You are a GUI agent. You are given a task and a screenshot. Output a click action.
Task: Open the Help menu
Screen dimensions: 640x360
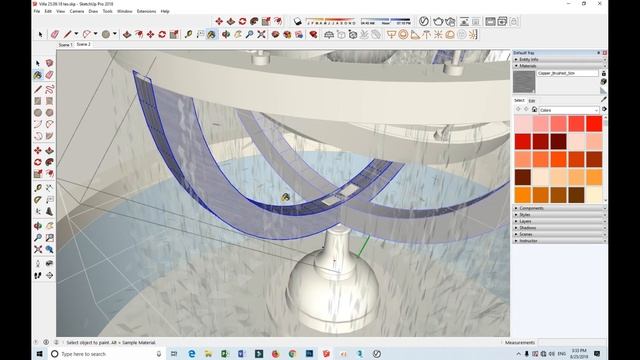point(165,11)
